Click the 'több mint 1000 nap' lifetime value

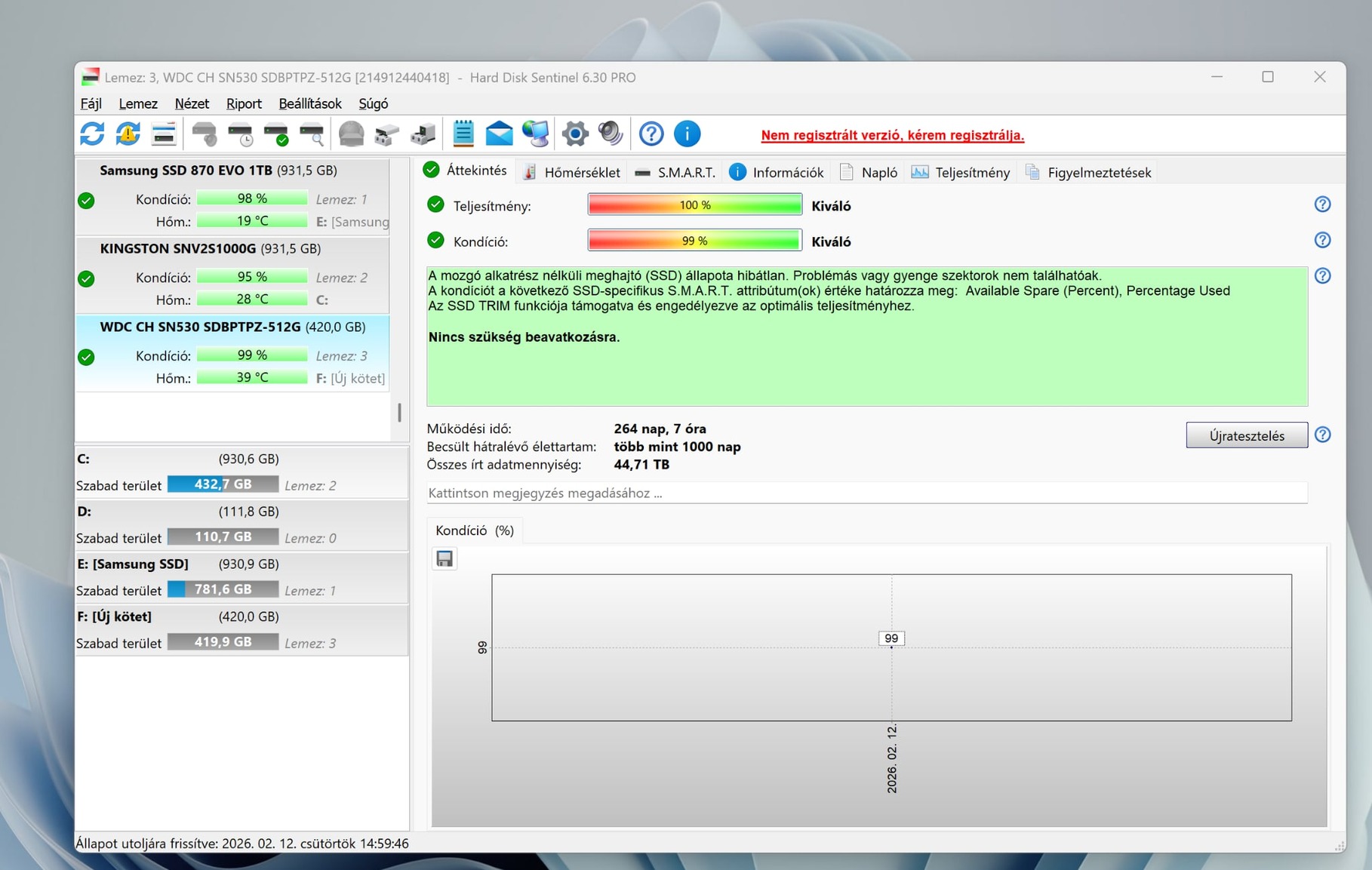[x=677, y=447]
